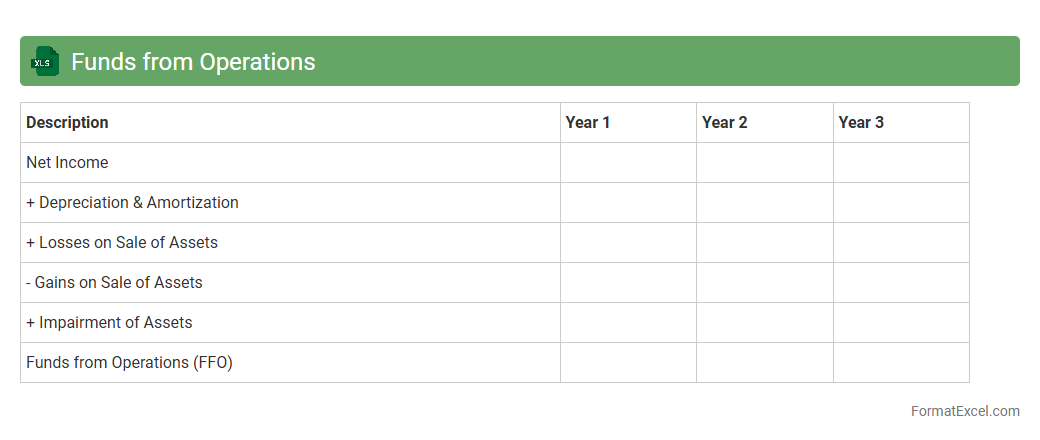This screenshot has height=440, width=1040.
Task: Click the Depreciation & Amortization row label
Action: tap(132, 202)
